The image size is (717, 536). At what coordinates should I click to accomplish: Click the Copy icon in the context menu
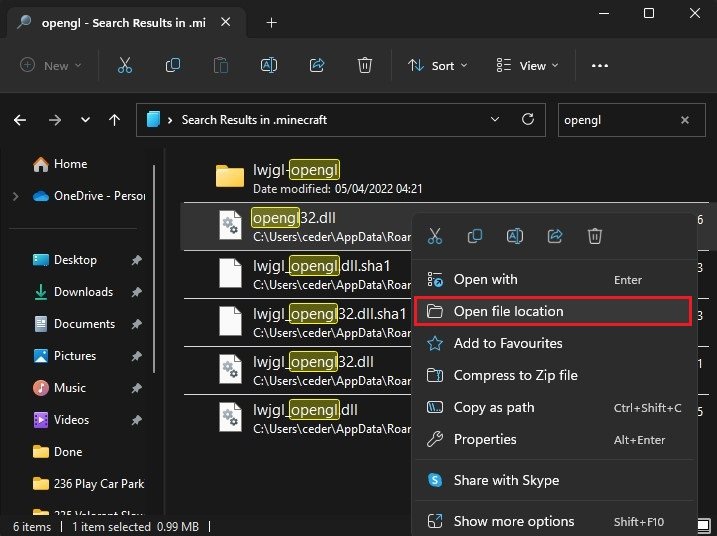pyautogui.click(x=474, y=236)
